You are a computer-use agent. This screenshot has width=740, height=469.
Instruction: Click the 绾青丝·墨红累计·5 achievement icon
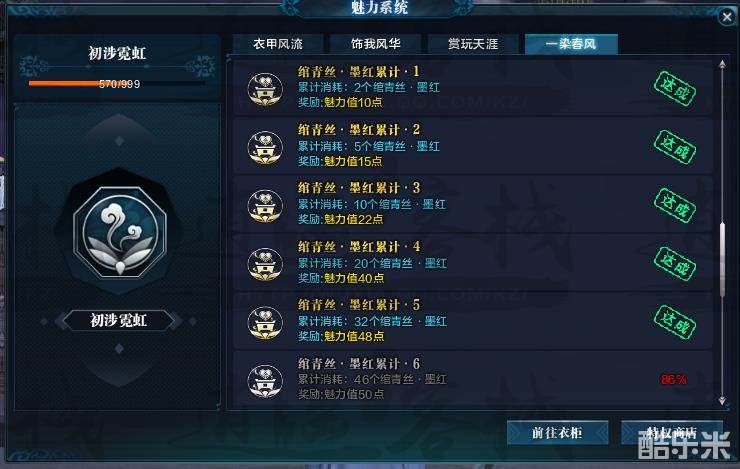pyautogui.click(x=265, y=323)
